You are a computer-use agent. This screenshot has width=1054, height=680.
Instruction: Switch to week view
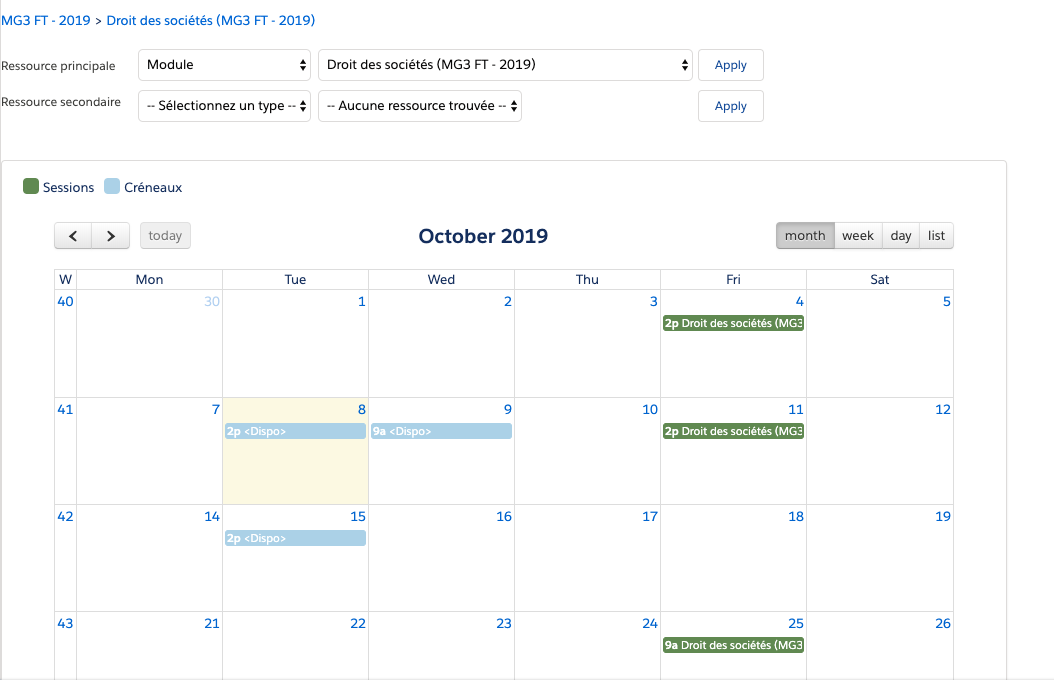coord(858,235)
